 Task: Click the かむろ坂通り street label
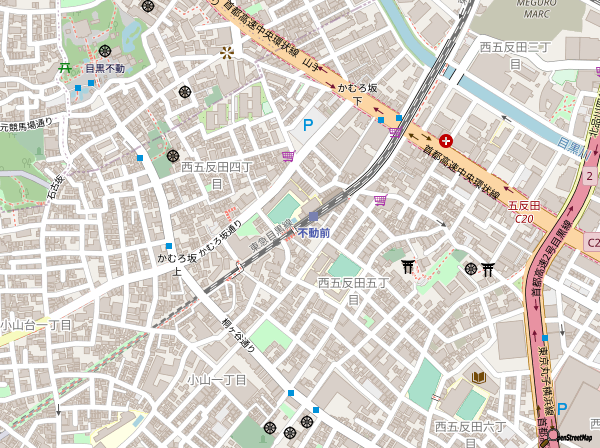[x=220, y=238]
